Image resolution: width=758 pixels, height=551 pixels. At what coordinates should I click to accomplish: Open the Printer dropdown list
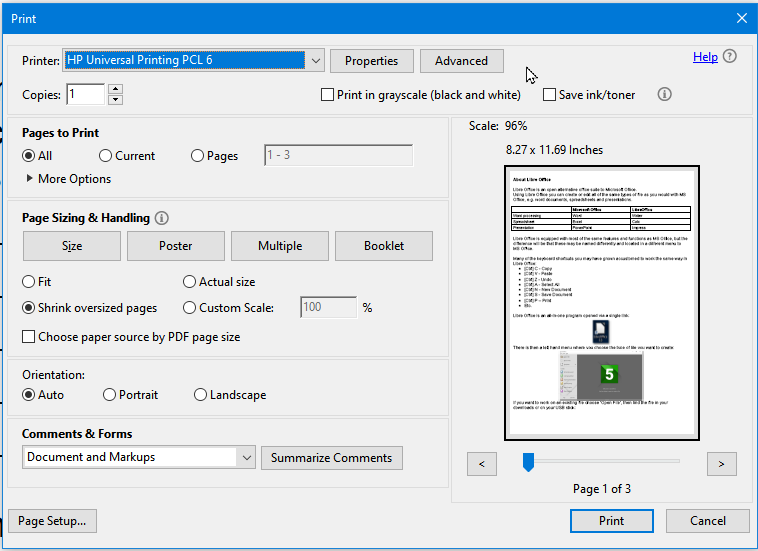[x=315, y=61]
